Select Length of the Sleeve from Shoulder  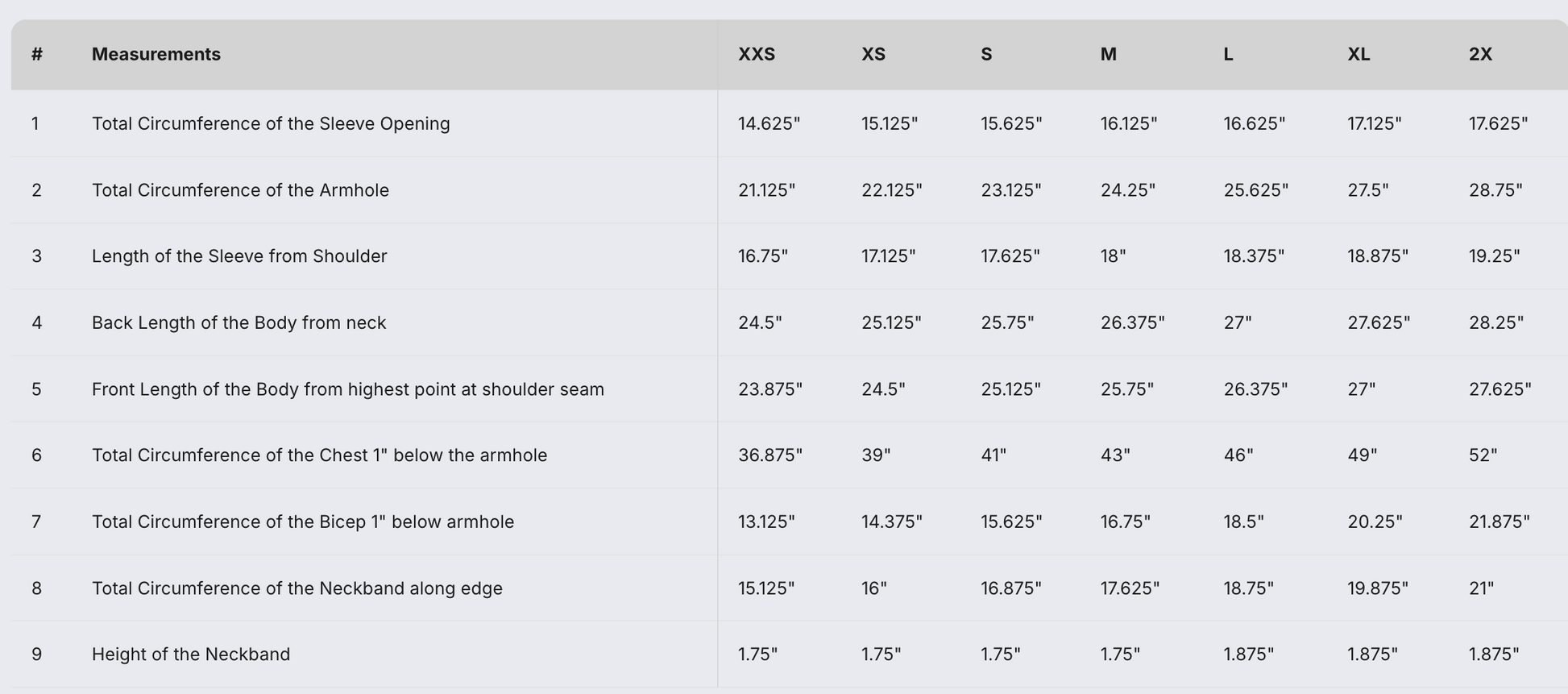pyautogui.click(x=239, y=256)
